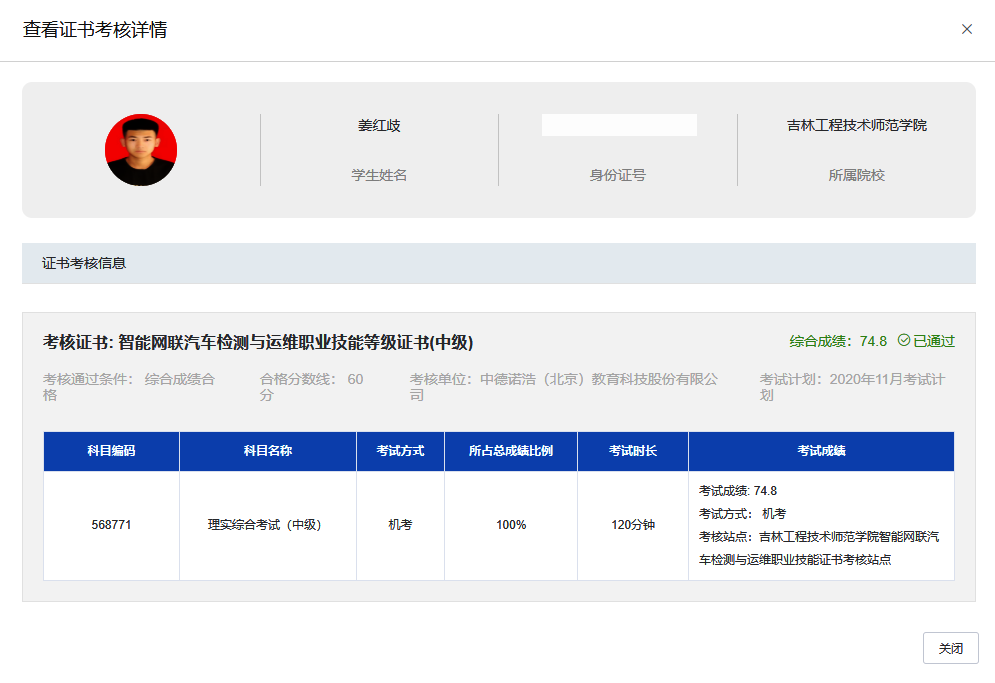Click the 综合成绩: 74.8 score label

[x=838, y=341]
